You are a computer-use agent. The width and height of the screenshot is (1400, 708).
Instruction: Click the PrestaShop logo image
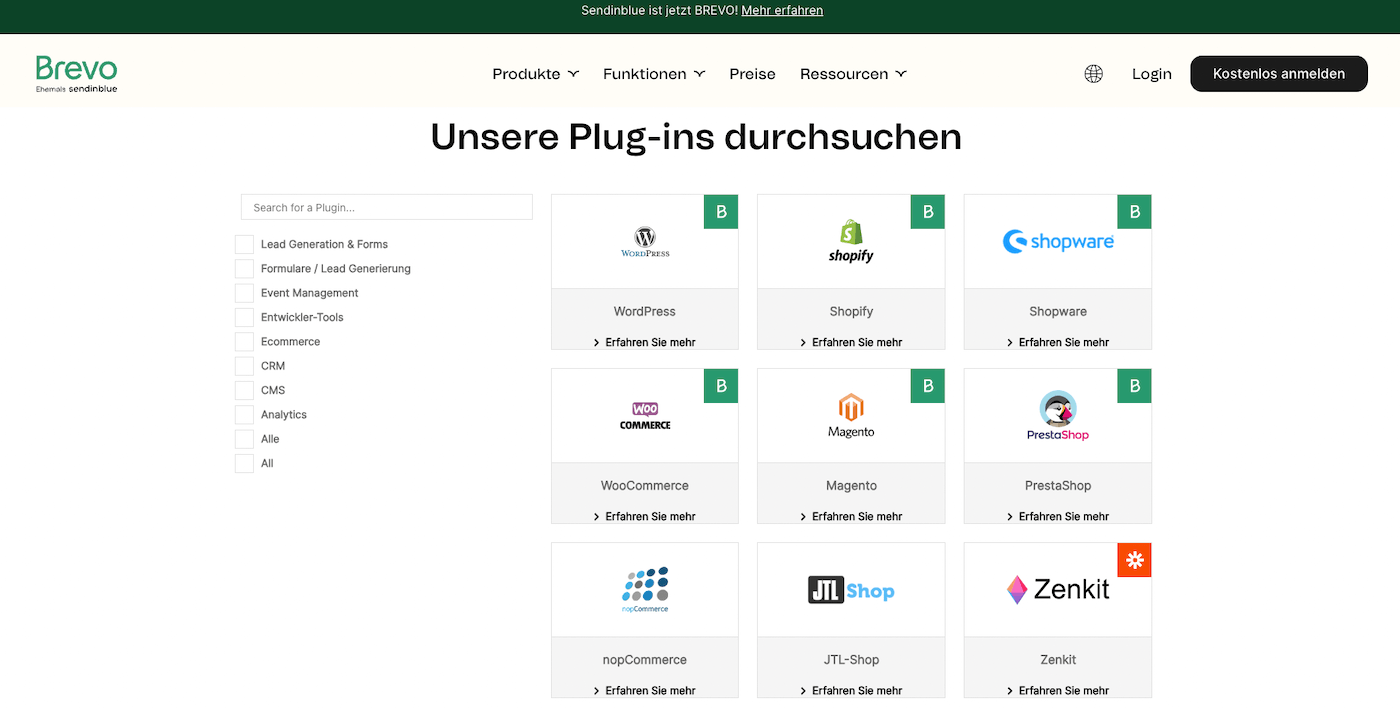click(1058, 416)
